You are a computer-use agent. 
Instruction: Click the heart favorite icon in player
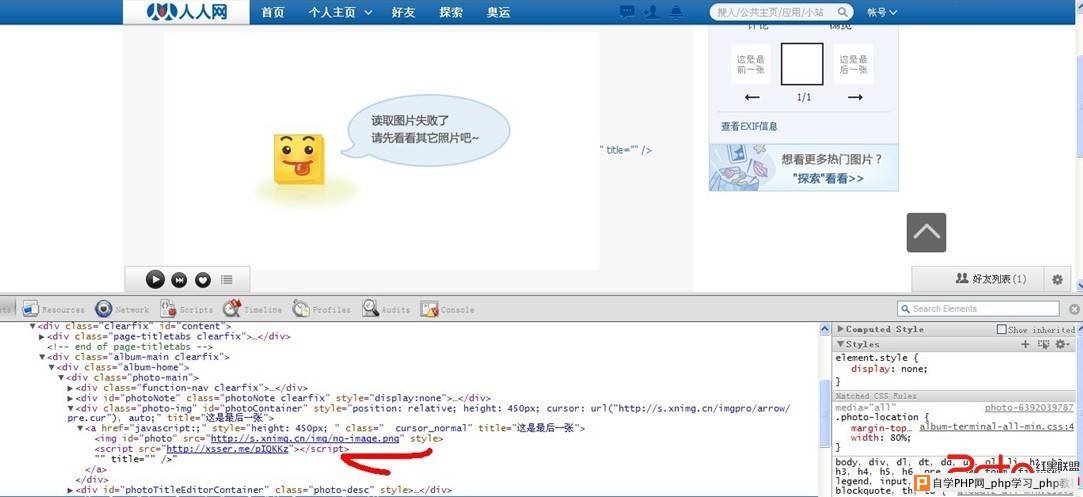click(202, 280)
